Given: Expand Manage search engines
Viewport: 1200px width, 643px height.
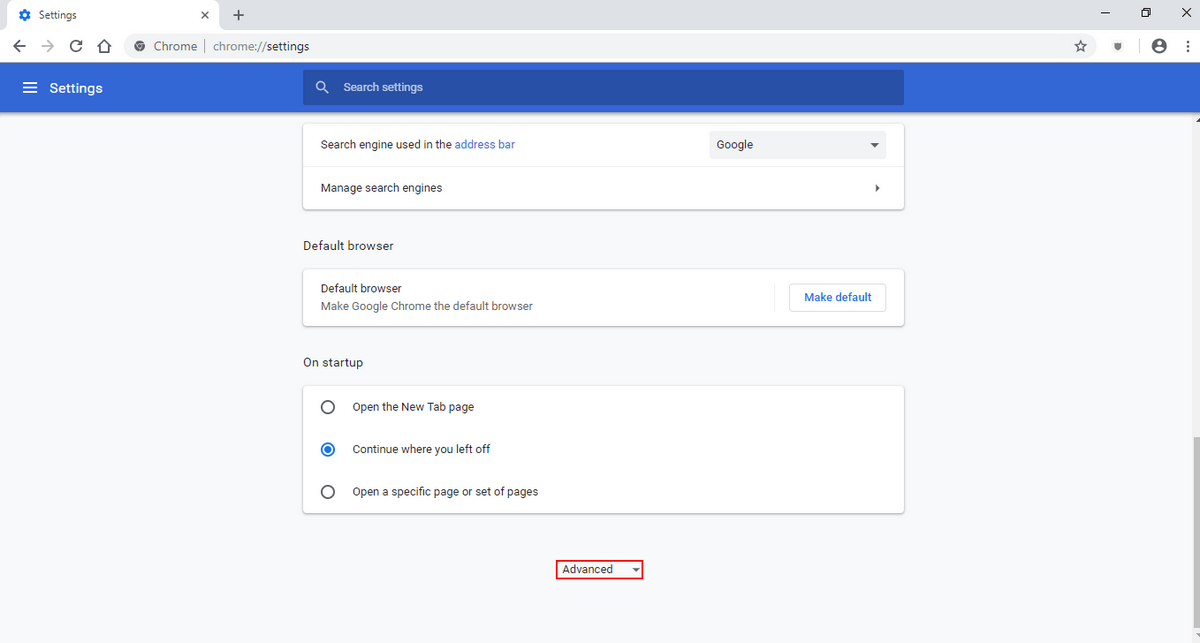Looking at the screenshot, I should click(x=603, y=188).
